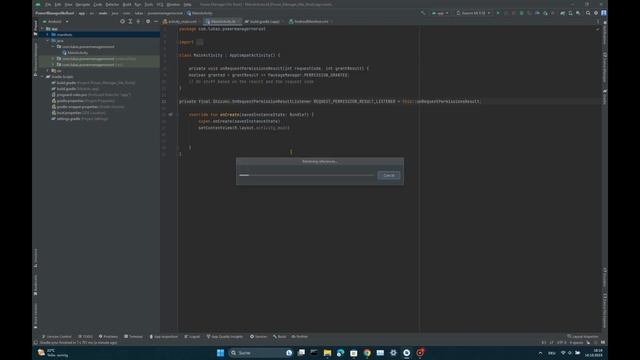Open the Window menu

click(173, 4)
